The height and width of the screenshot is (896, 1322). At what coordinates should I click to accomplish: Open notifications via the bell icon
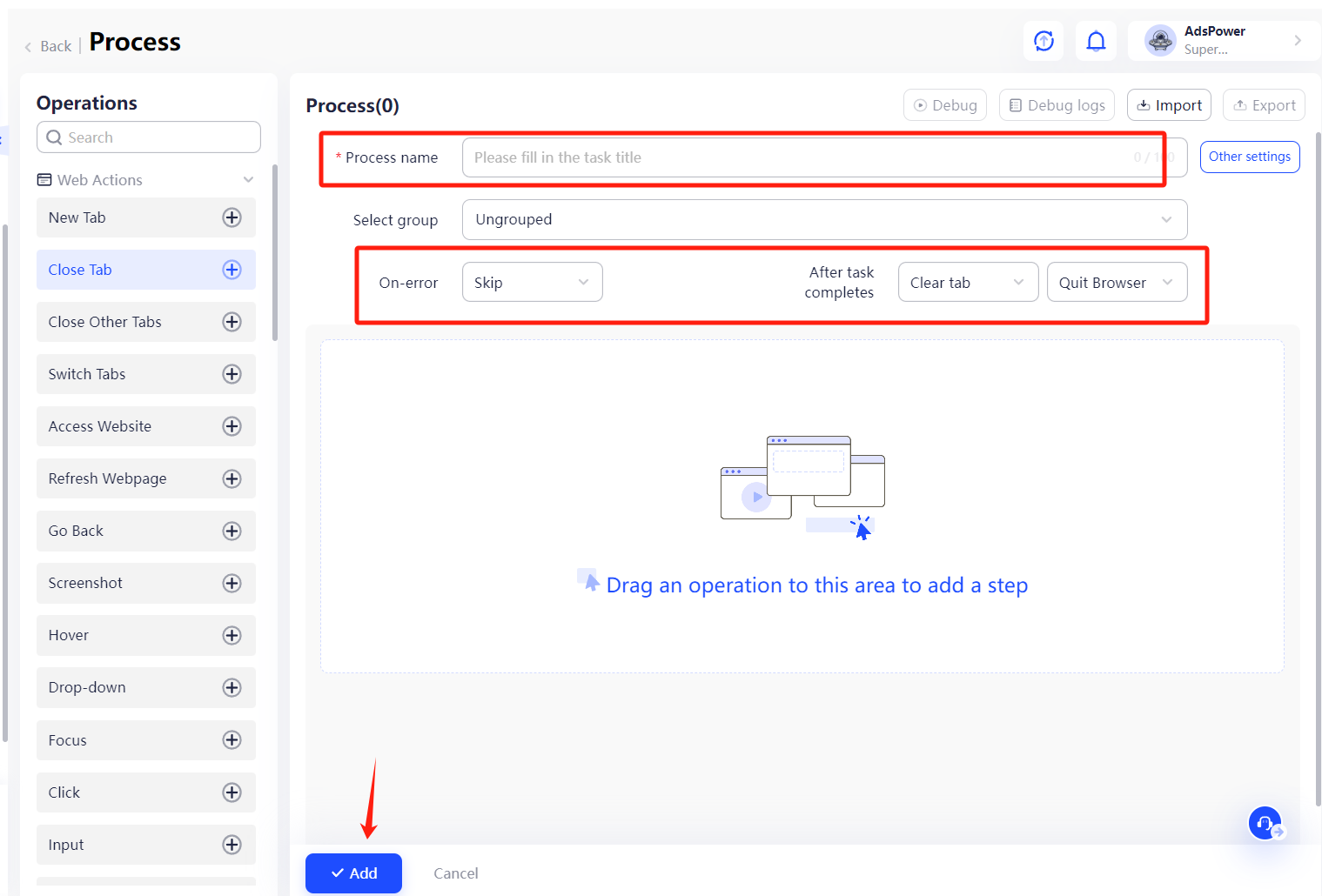coord(1096,40)
